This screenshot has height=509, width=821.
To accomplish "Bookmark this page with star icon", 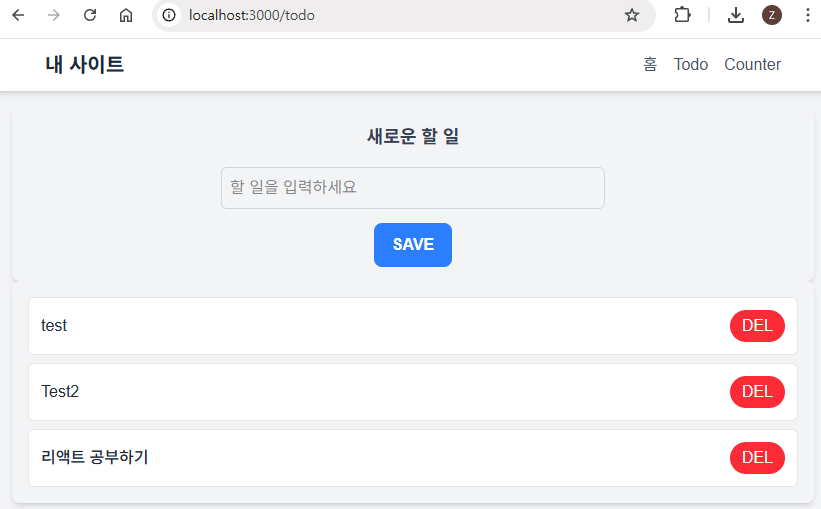I will (632, 15).
